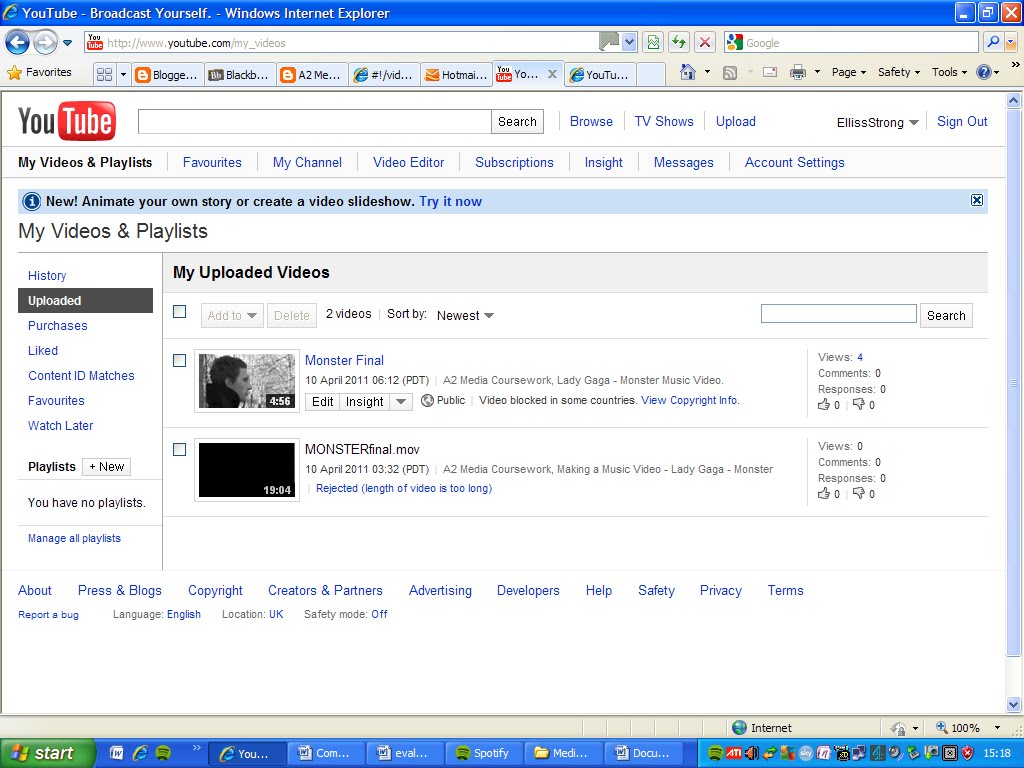The width and height of the screenshot is (1024, 768).
Task: Click the Upload link in header
Action: 735,121
